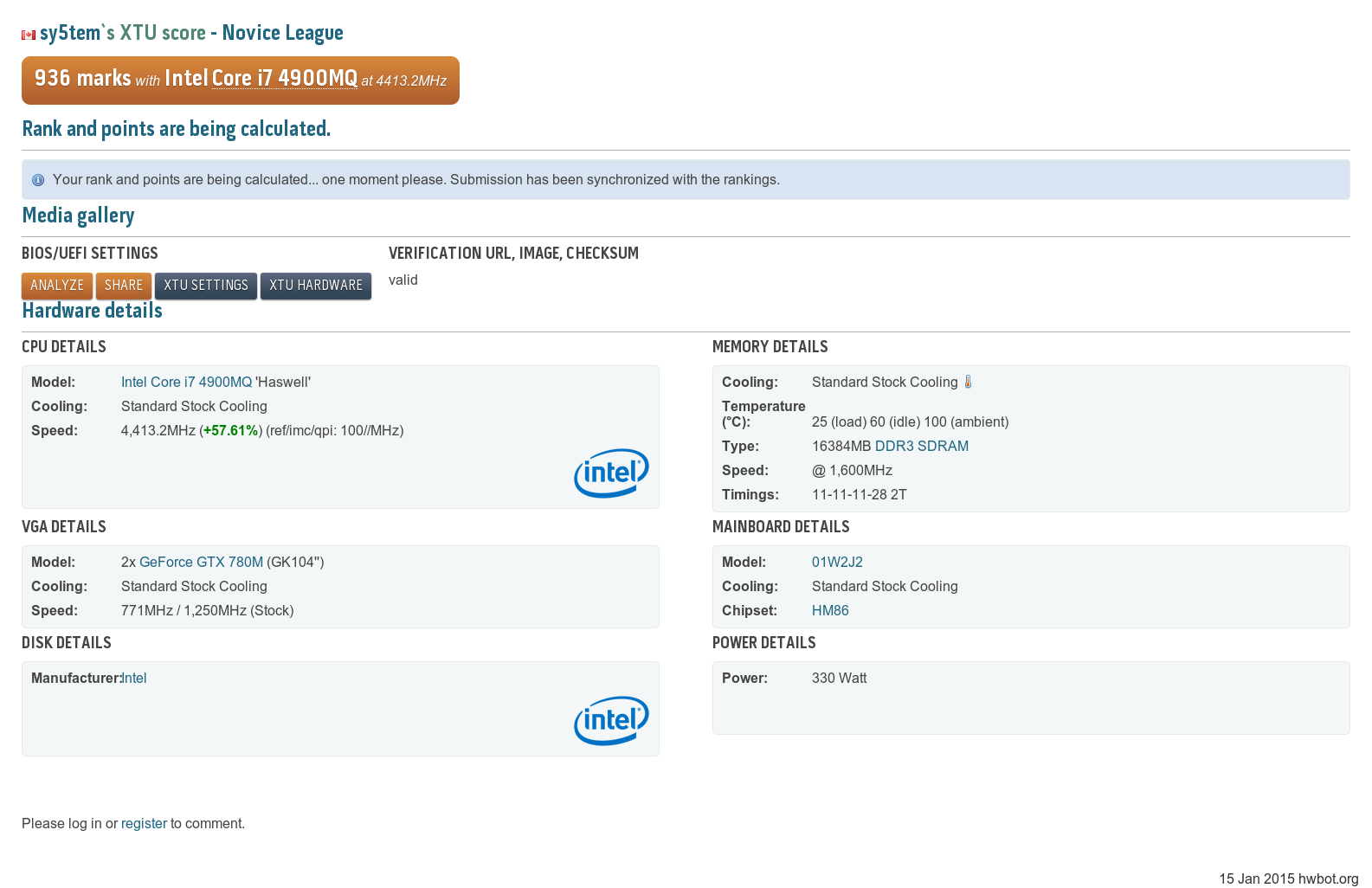Image resolution: width=1372 pixels, height=888 pixels.
Task: Open the Intel disk manufacturer link
Action: (134, 678)
